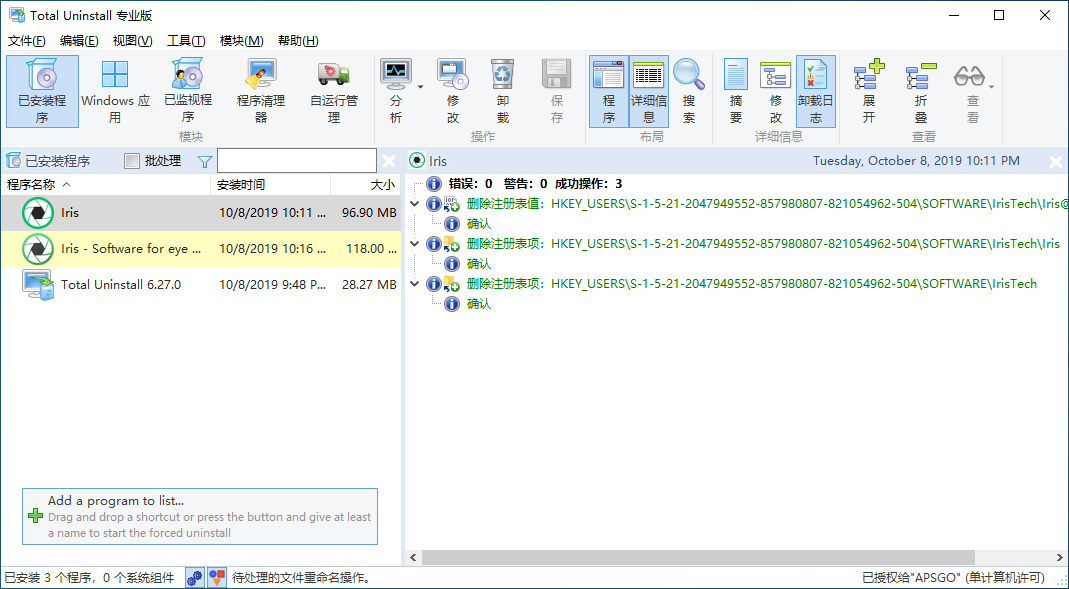Clear the filter with the X button
The image size is (1069, 589).
(x=389, y=161)
